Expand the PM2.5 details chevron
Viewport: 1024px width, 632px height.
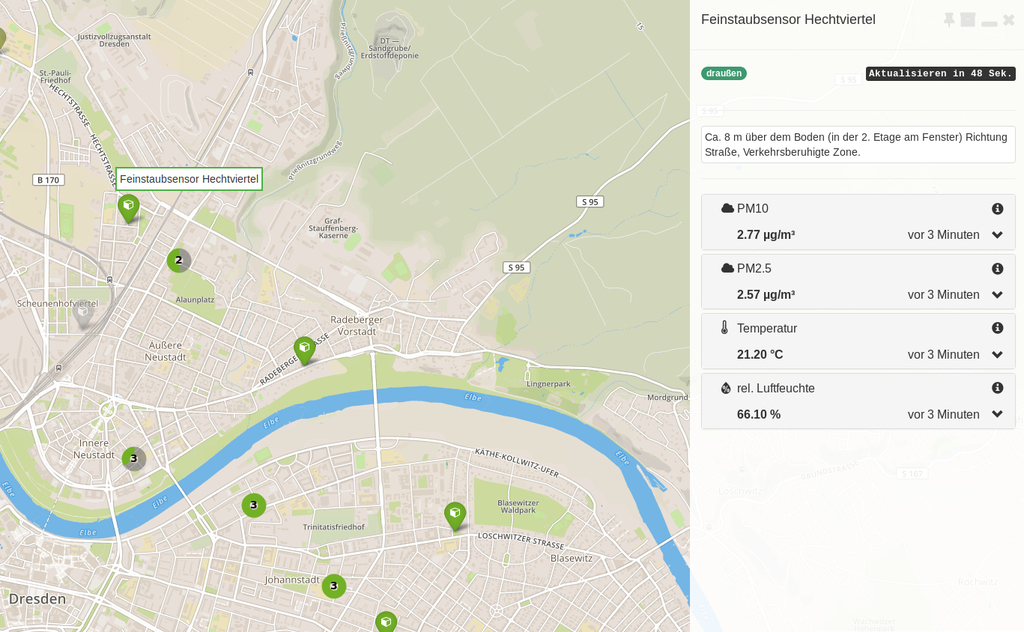pos(997,295)
